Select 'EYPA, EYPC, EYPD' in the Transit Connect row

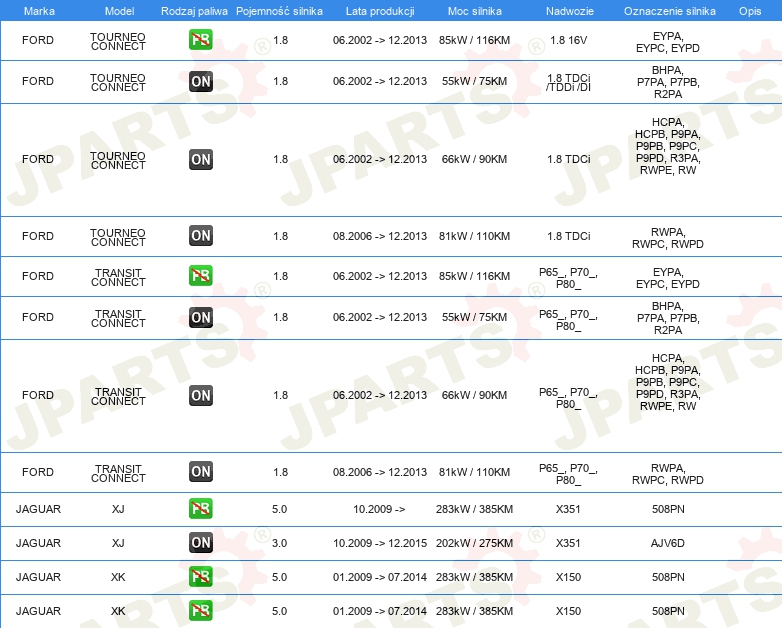[x=668, y=278]
